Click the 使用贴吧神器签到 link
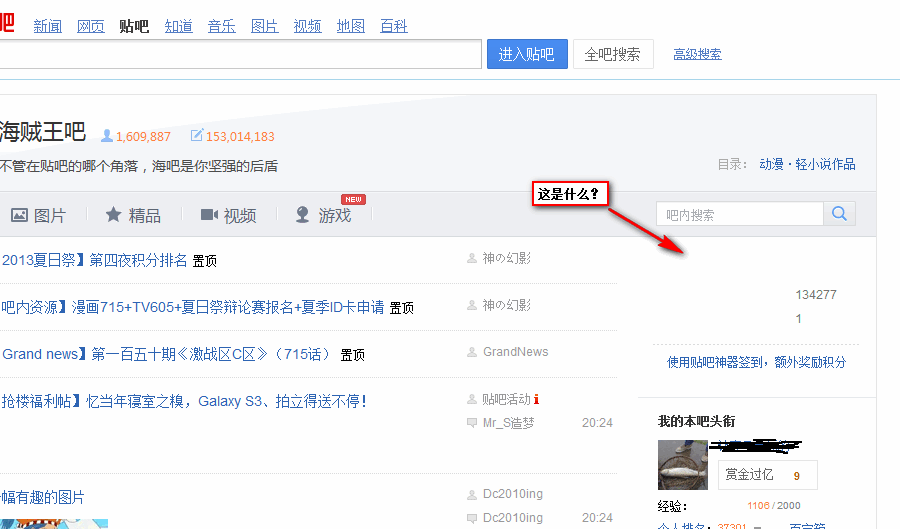Screen dimensions: 900x529 click(756, 362)
